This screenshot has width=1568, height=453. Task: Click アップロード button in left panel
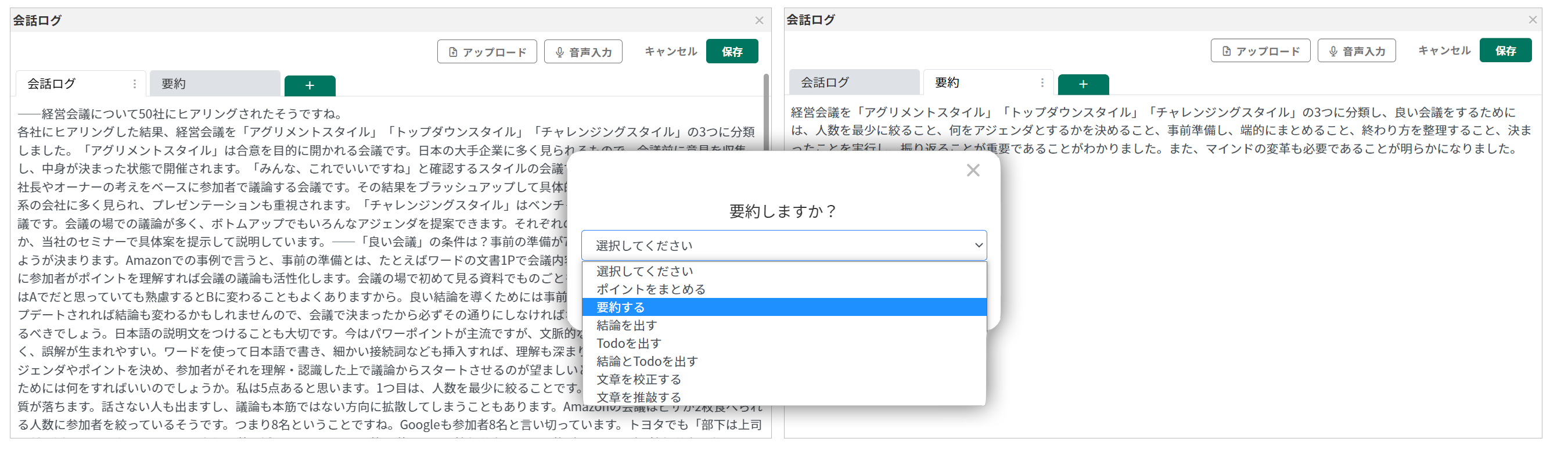(486, 52)
